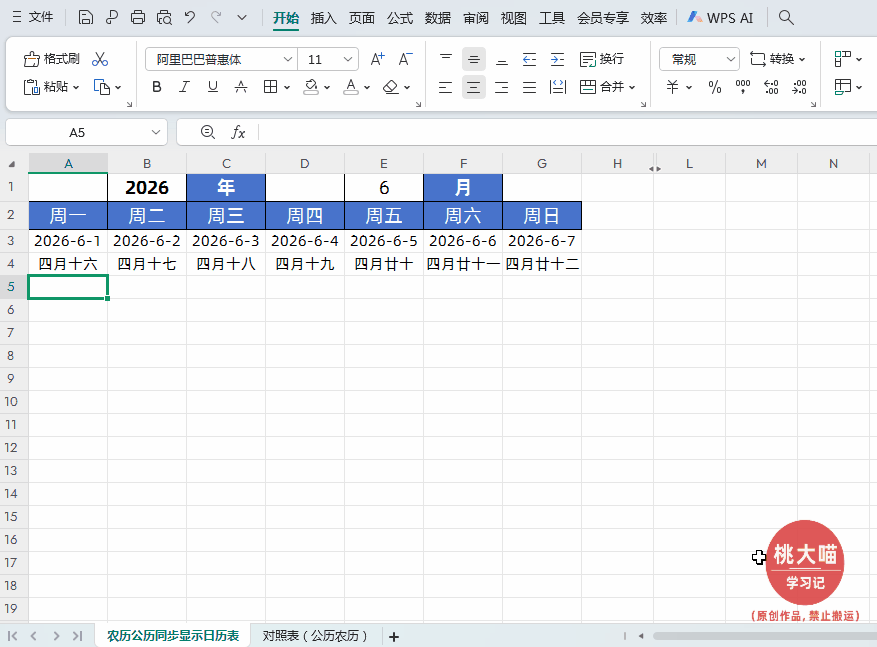The image size is (877, 647).
Task: Click the Print icon in the top bar
Action: [136, 17]
